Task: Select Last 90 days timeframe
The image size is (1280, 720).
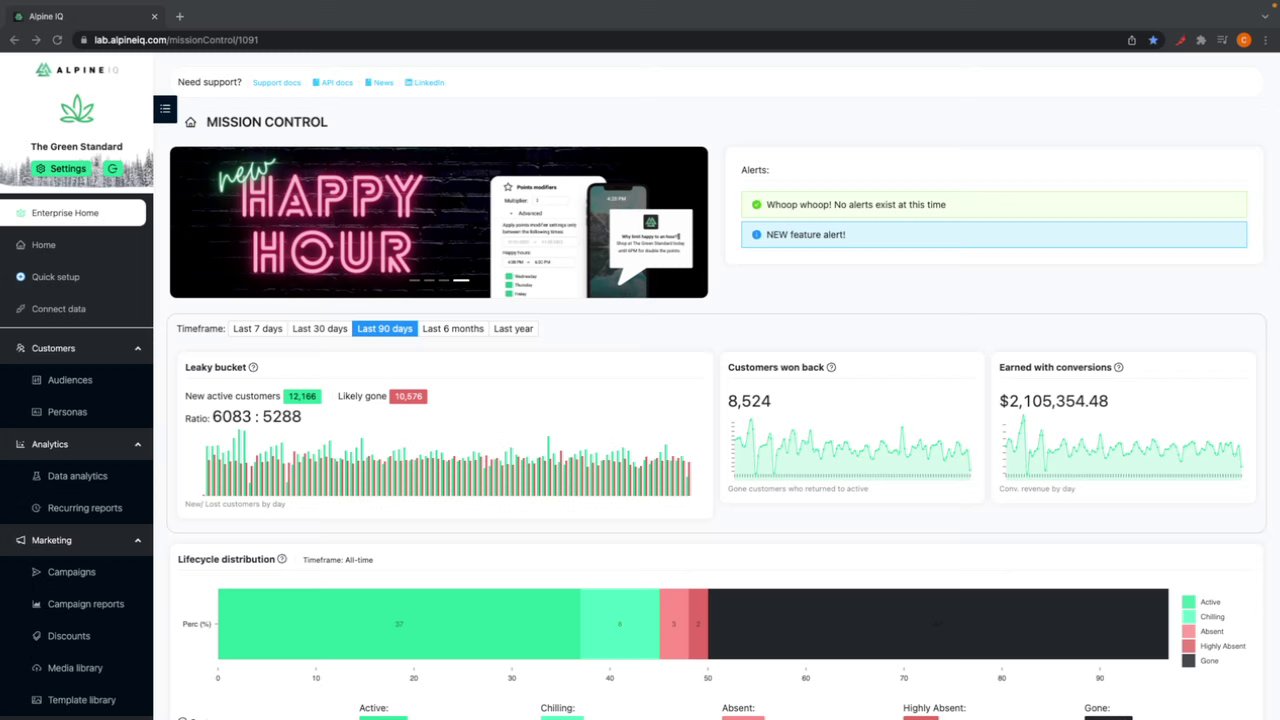Action: [385, 329]
